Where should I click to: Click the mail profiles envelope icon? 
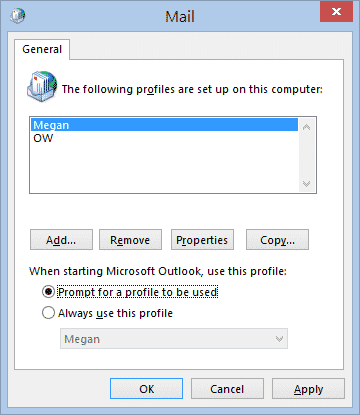(x=42, y=86)
